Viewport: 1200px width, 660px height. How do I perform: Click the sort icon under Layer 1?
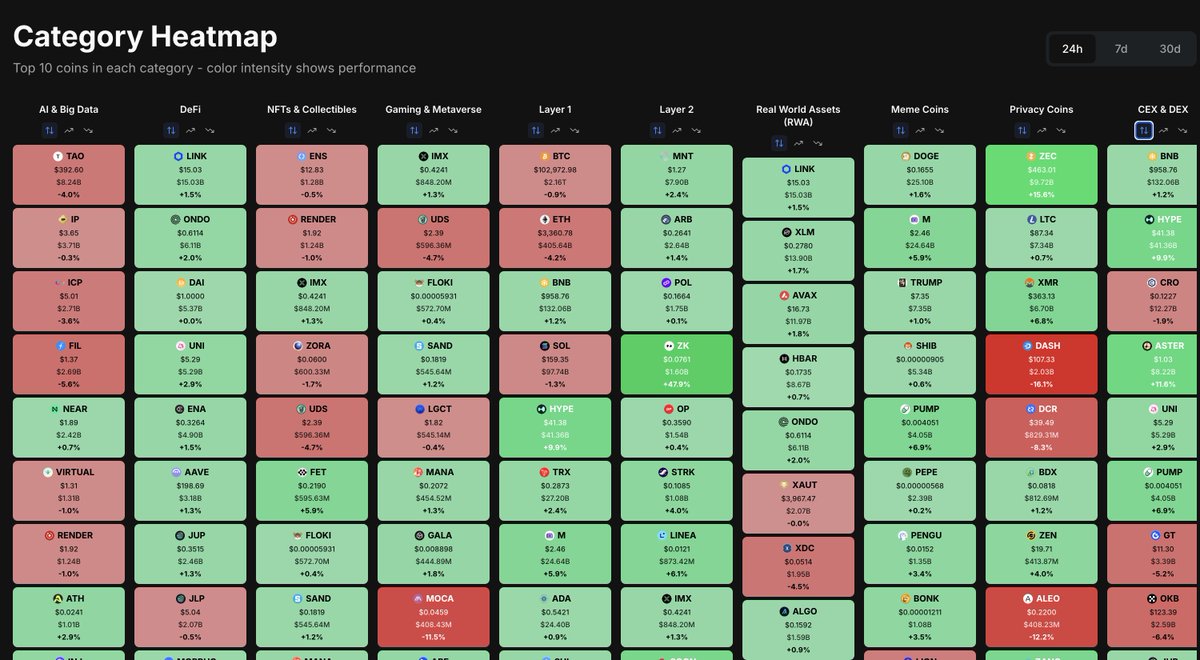tap(537, 130)
